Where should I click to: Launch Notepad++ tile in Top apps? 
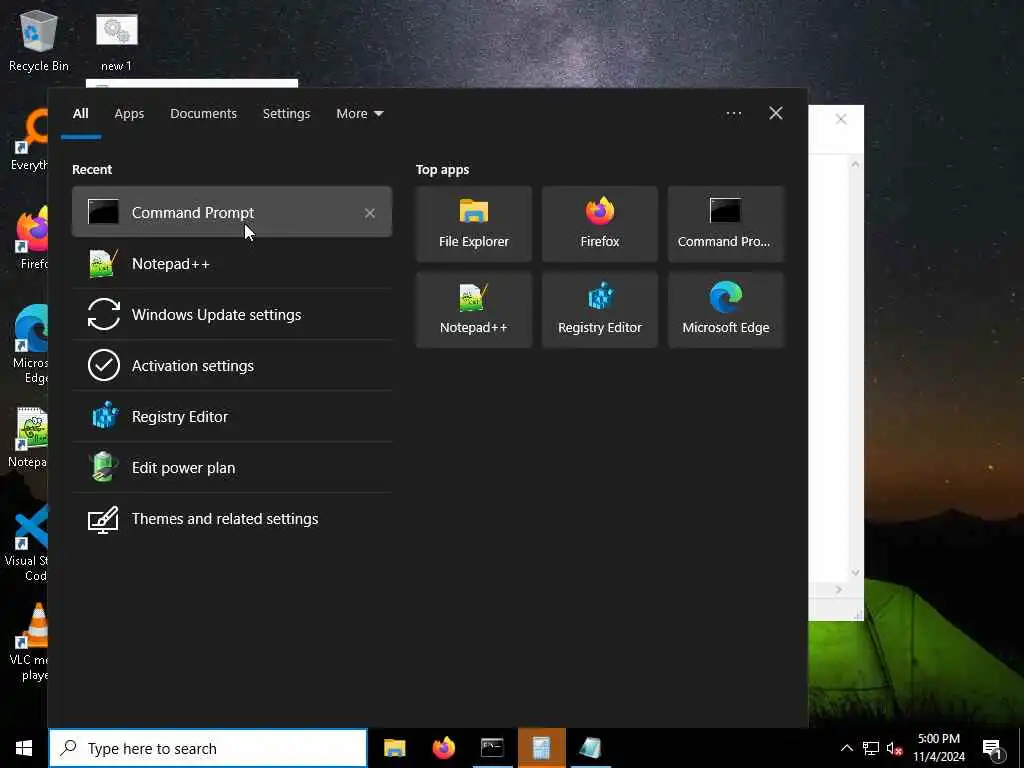coord(473,310)
